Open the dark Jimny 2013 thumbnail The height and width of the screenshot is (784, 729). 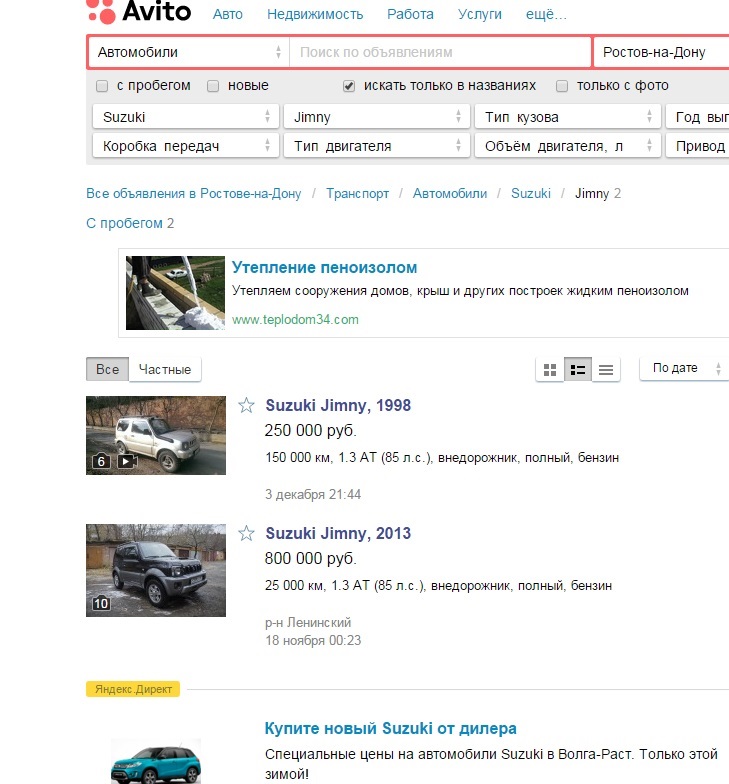click(156, 570)
